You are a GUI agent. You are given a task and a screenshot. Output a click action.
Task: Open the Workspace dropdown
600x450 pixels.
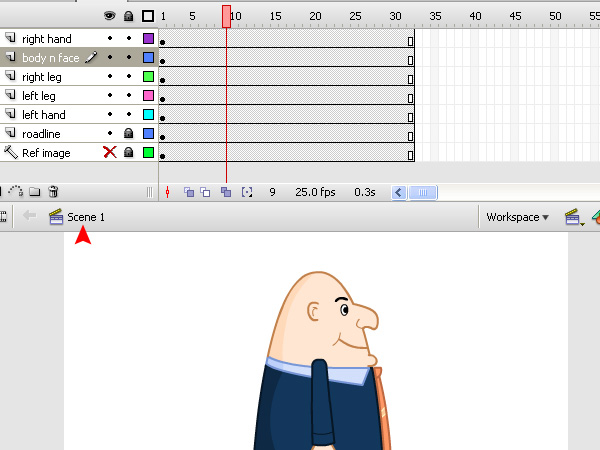pyautogui.click(x=517, y=217)
